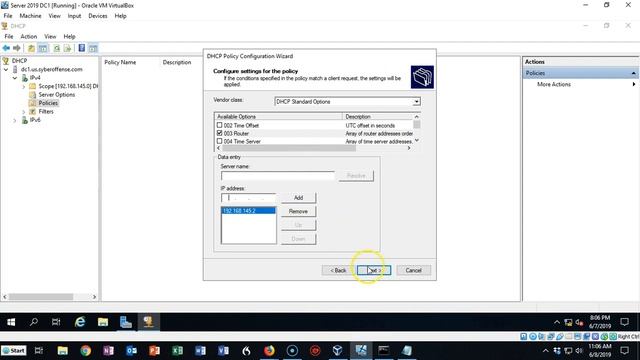
Task: Click the host Start button
Action: [13, 351]
